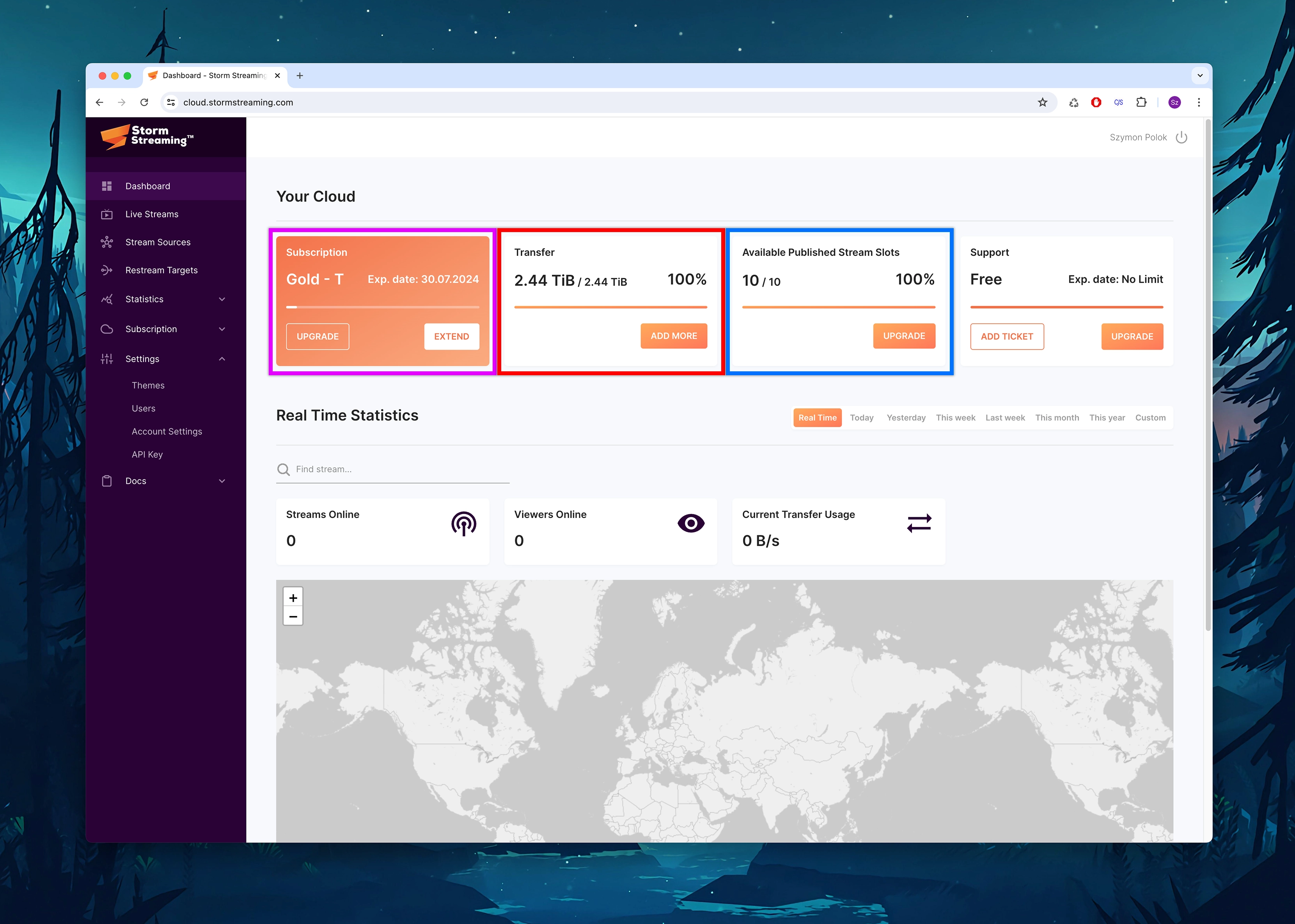Expand the Statistics submenu chevron

[222, 299]
